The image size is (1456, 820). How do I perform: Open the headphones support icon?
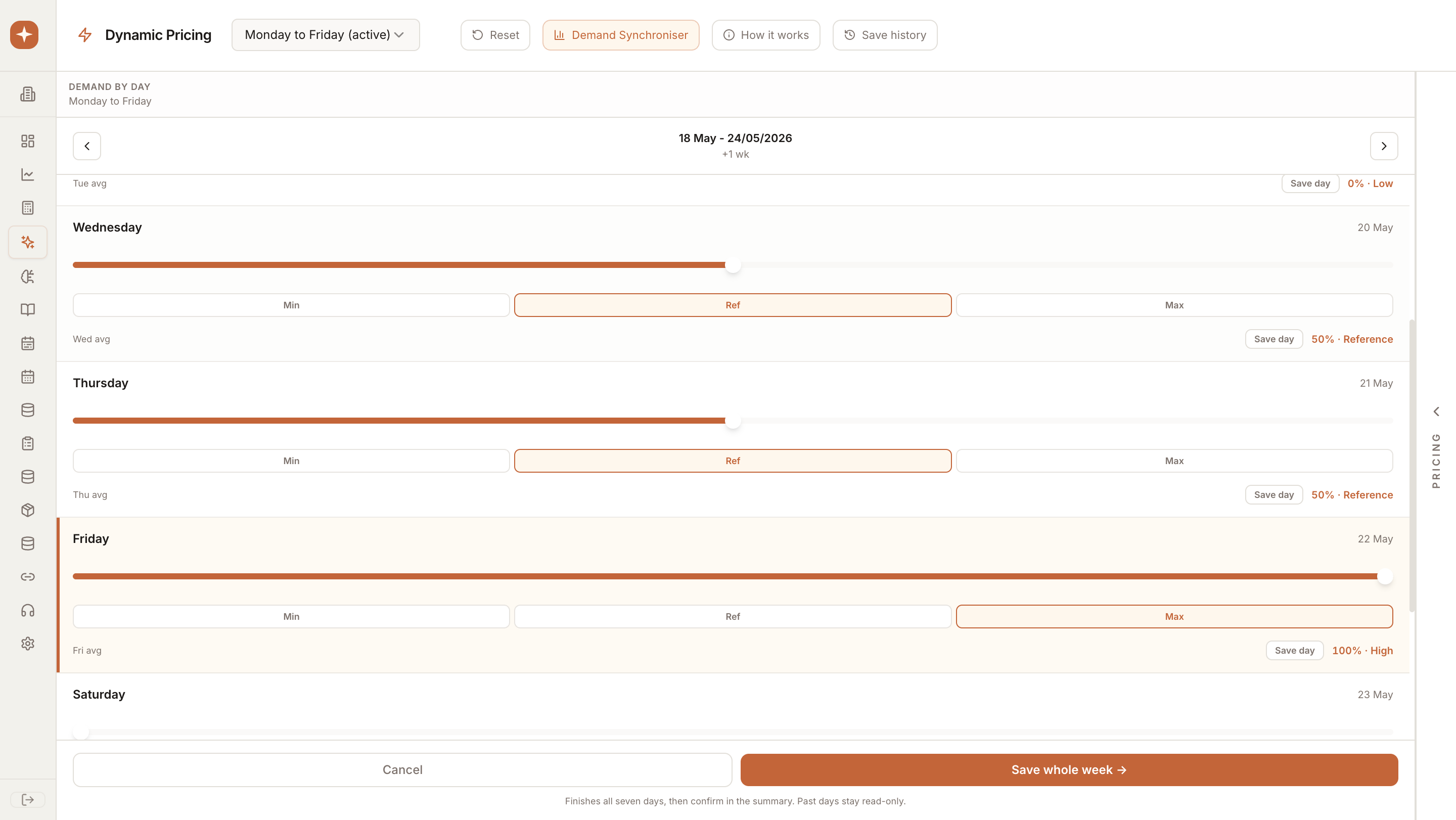click(x=28, y=610)
